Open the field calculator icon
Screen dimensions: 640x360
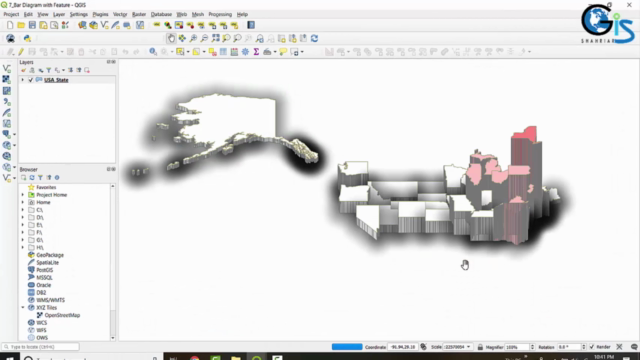[234, 52]
